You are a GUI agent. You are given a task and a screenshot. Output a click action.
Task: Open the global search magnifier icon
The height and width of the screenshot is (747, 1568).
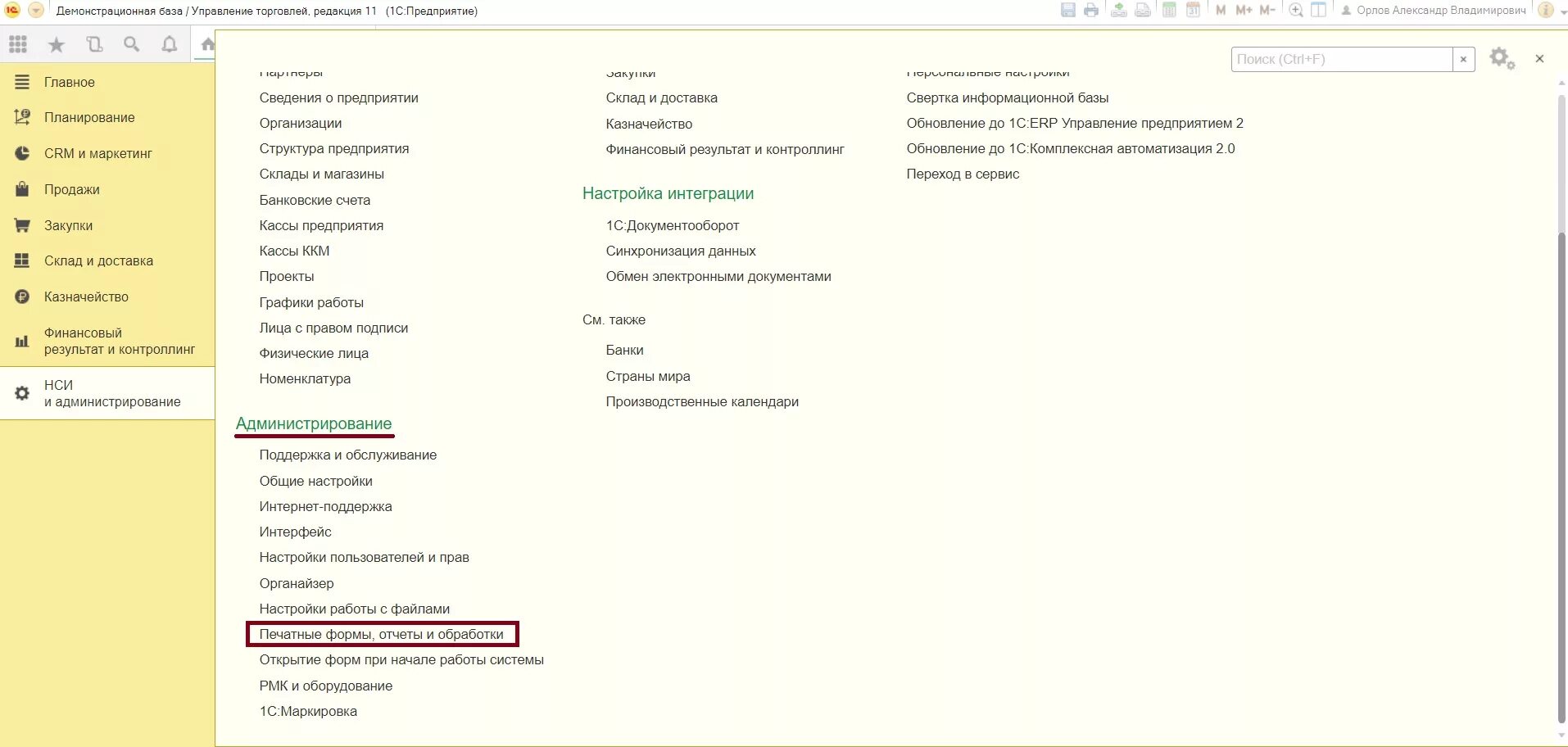[x=132, y=44]
